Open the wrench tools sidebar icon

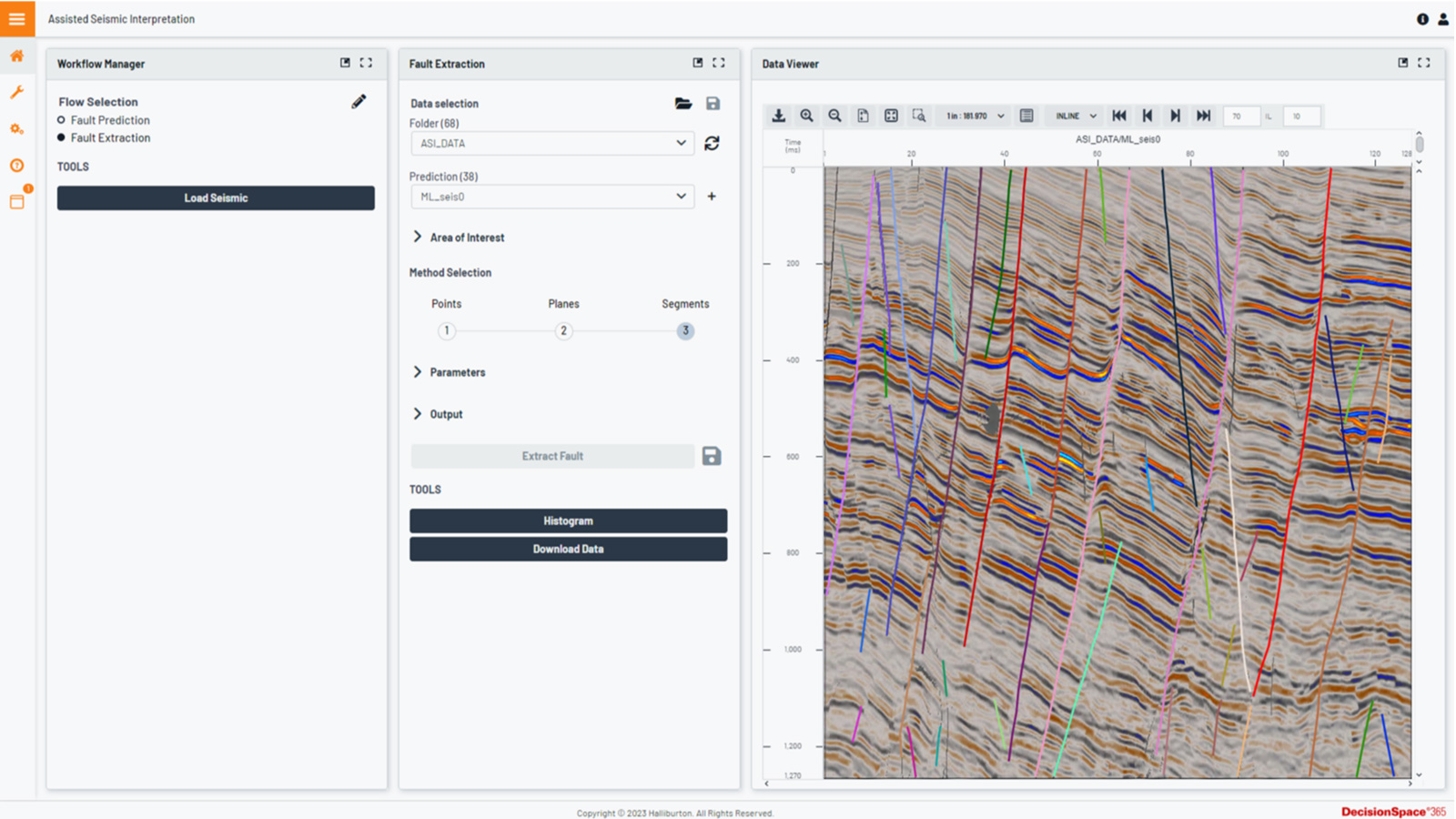pyautogui.click(x=16, y=93)
